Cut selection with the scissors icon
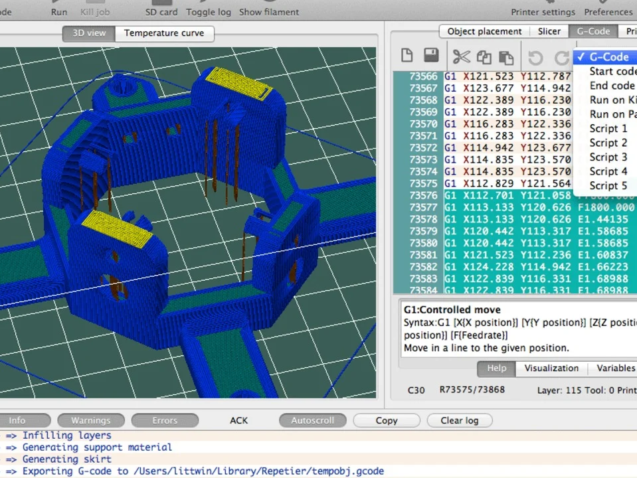The width and height of the screenshot is (637, 478). pos(460,57)
